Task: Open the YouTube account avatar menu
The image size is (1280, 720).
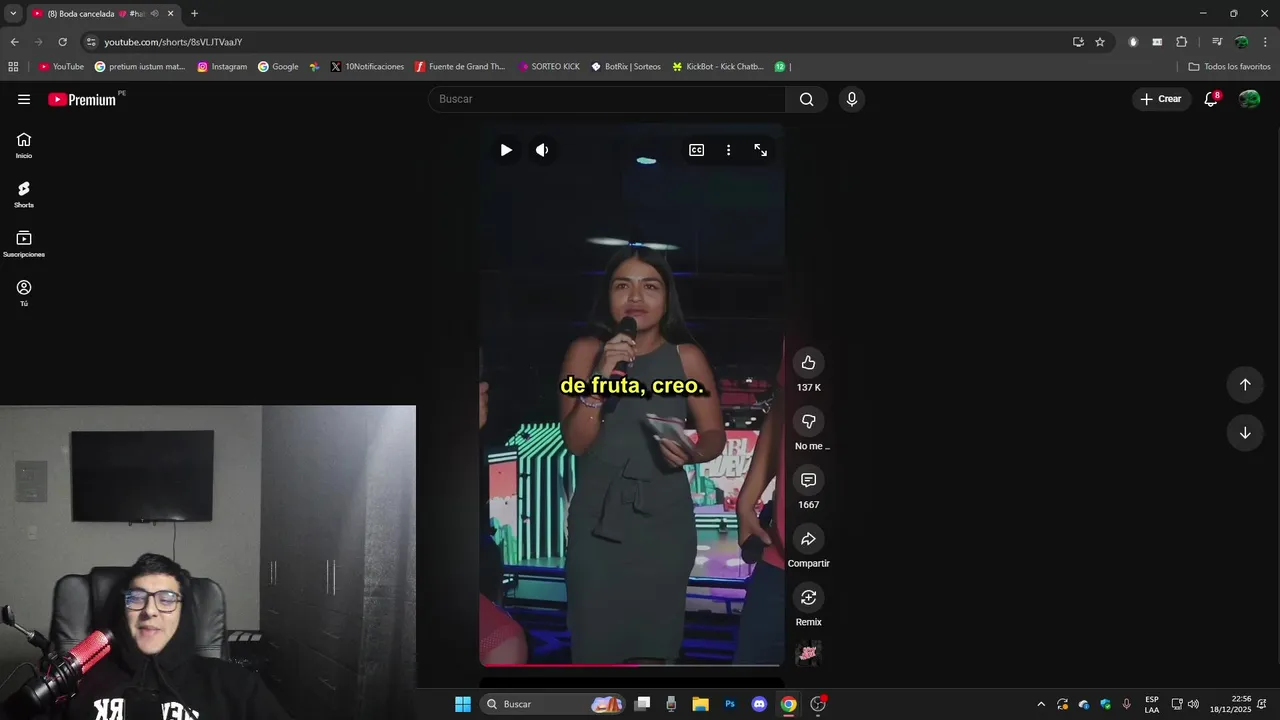Action: tap(1249, 99)
